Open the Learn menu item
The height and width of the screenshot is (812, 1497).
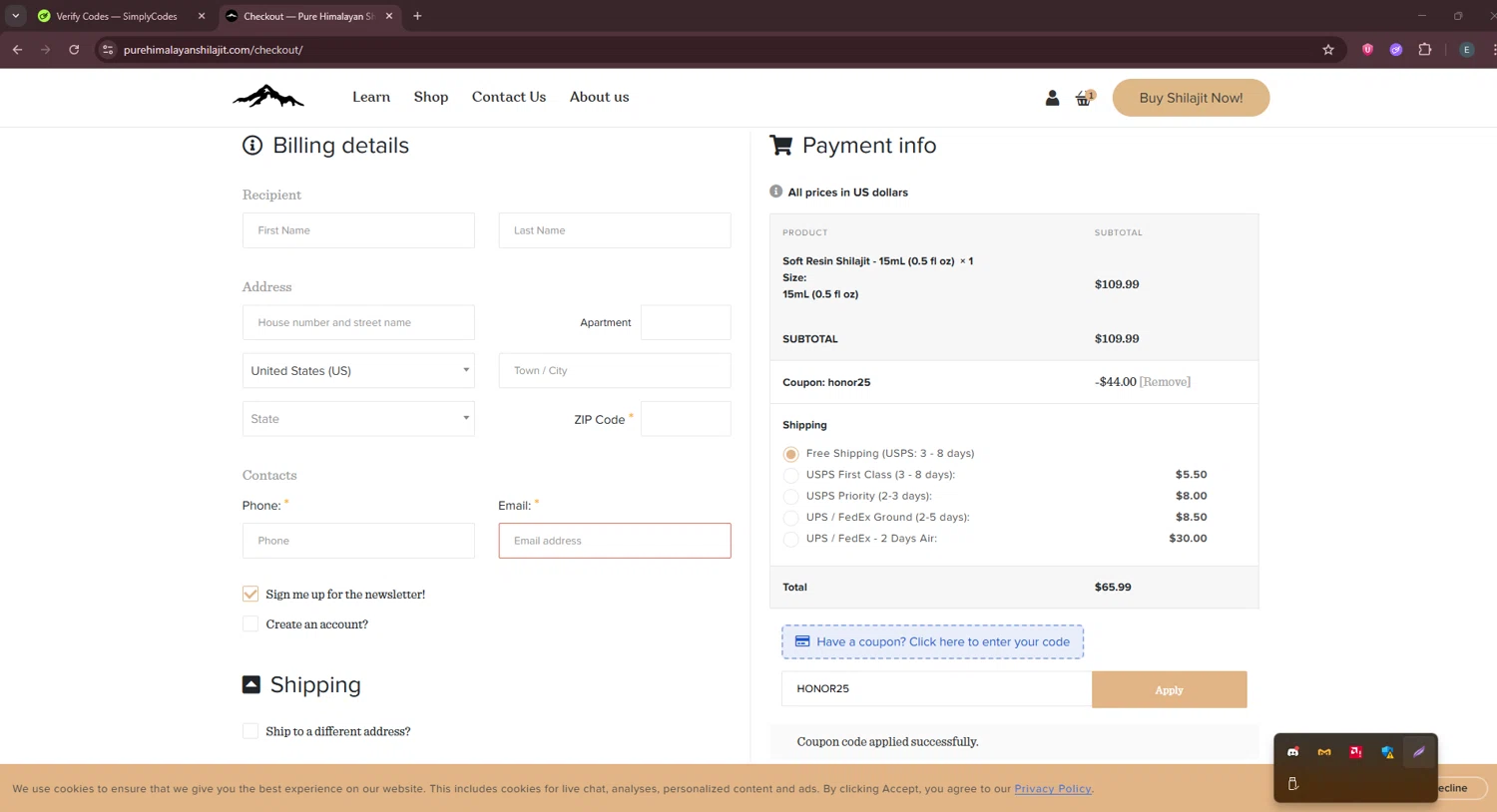(371, 97)
